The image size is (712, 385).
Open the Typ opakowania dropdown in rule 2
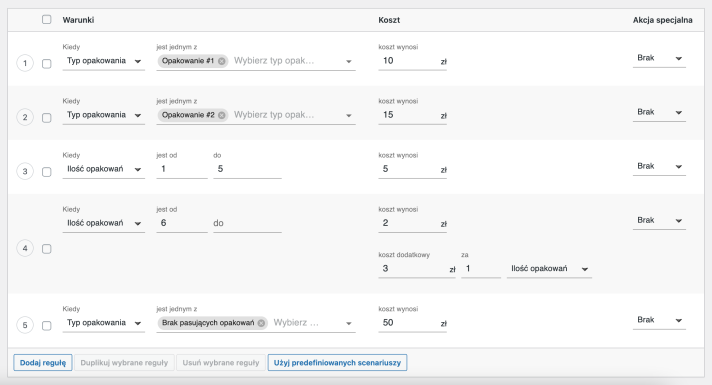pos(104,115)
